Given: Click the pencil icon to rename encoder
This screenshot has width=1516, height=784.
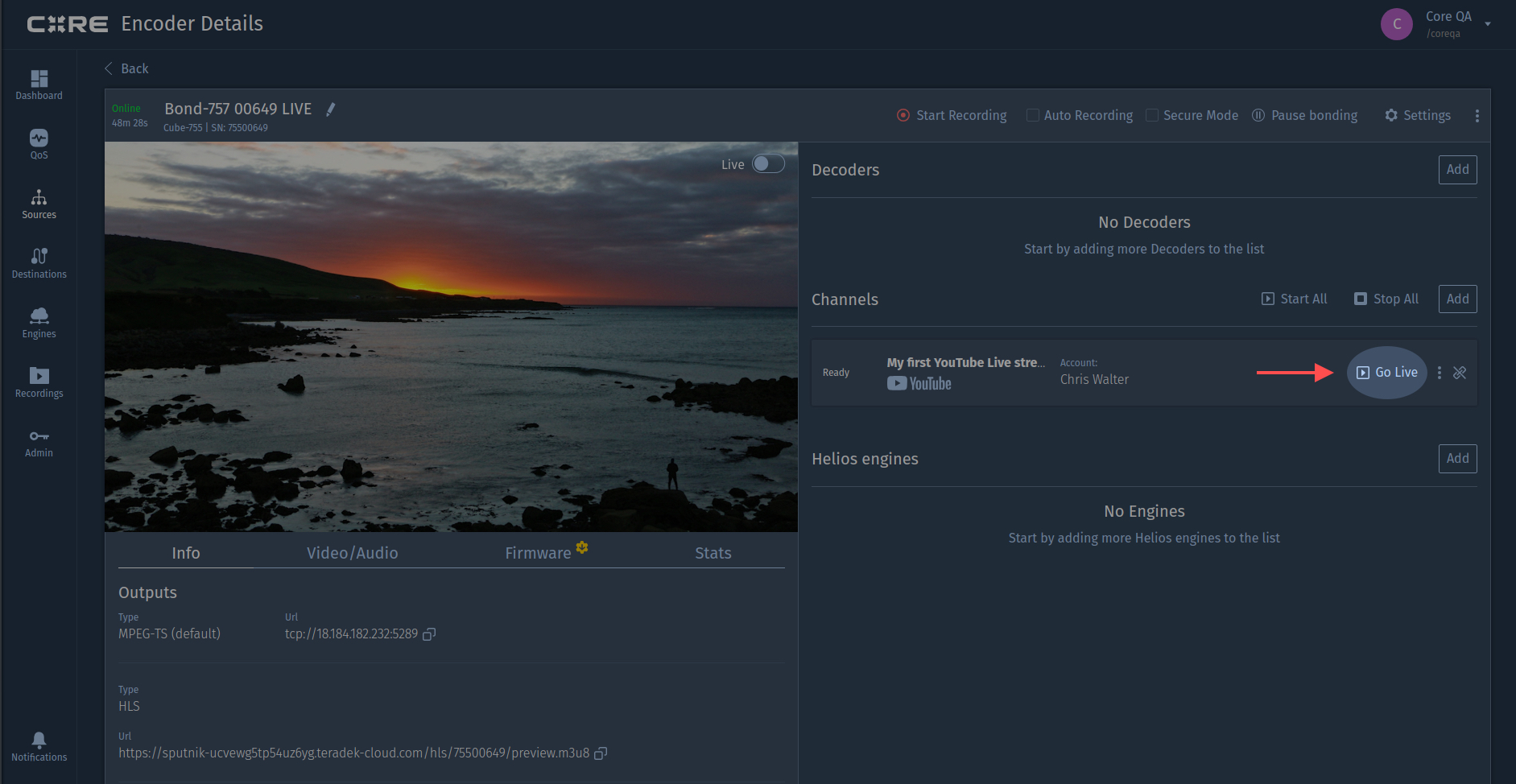Looking at the screenshot, I should tap(330, 109).
